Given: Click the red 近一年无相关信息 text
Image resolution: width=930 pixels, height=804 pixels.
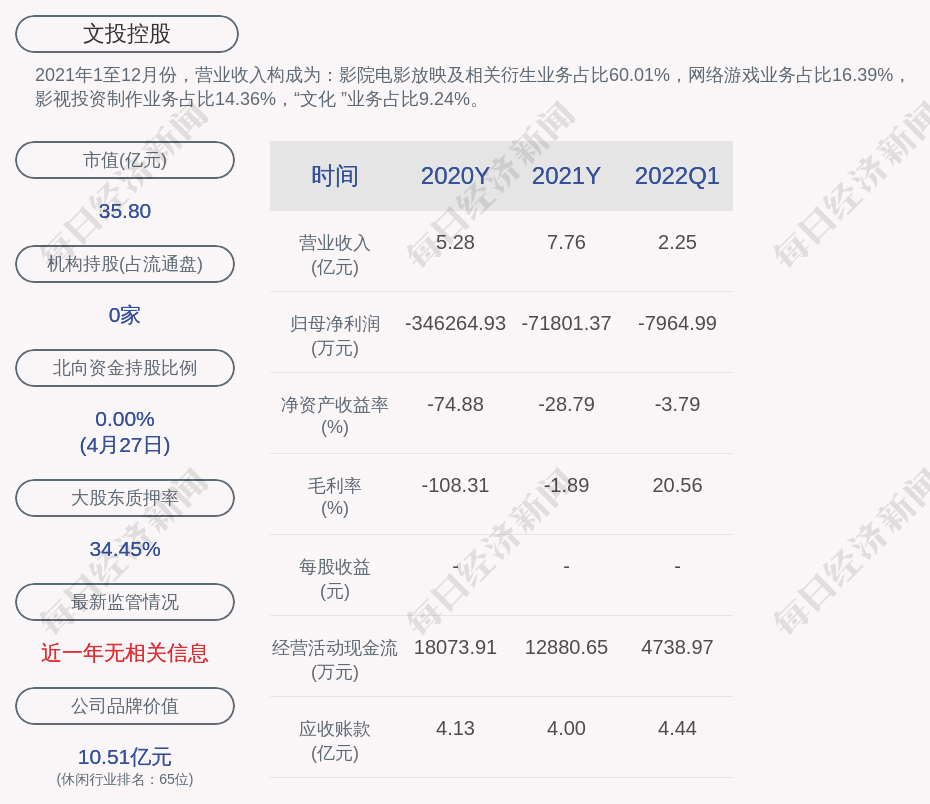Looking at the screenshot, I should pyautogui.click(x=125, y=653).
